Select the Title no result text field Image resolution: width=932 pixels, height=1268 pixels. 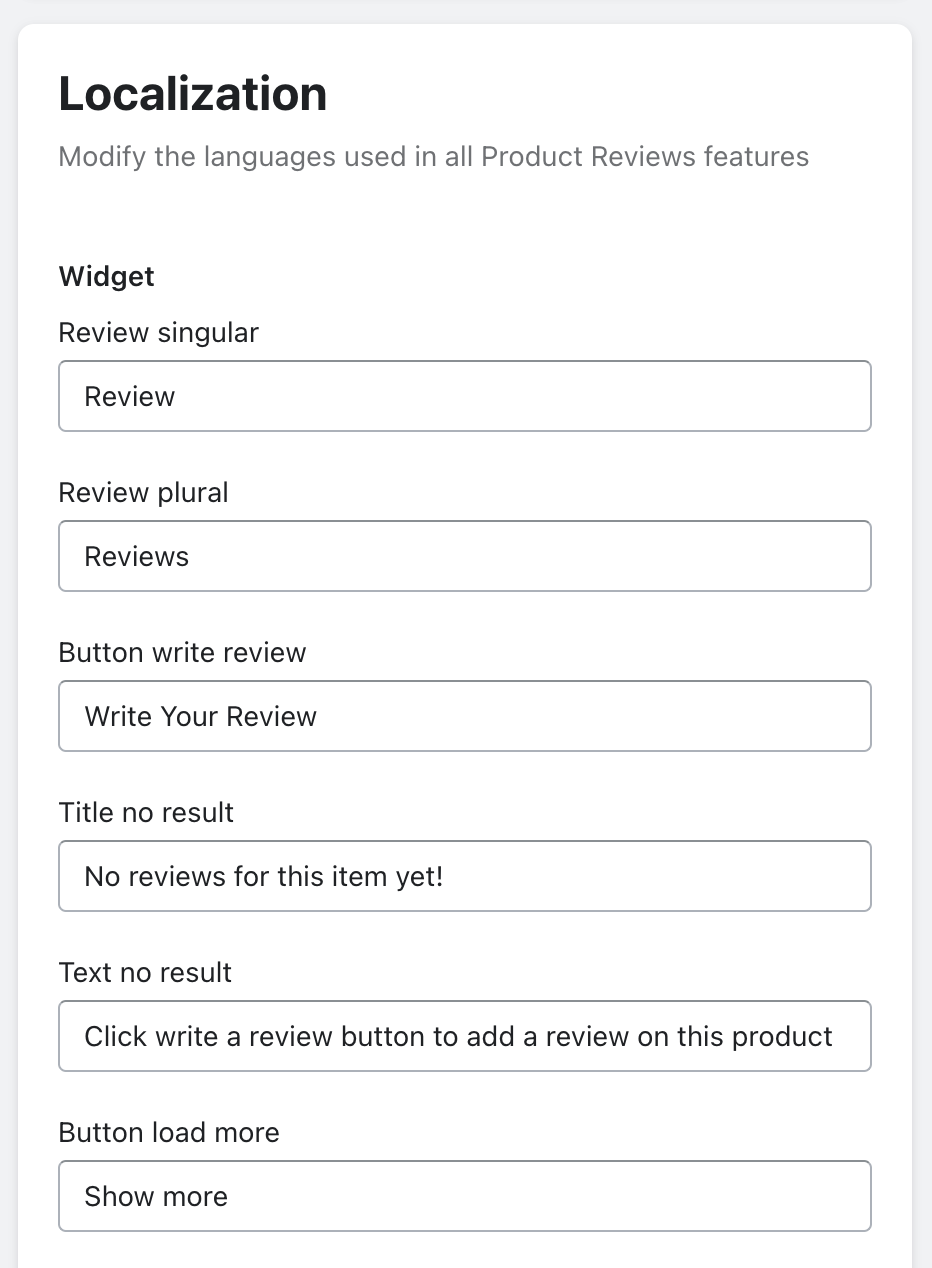tap(465, 876)
